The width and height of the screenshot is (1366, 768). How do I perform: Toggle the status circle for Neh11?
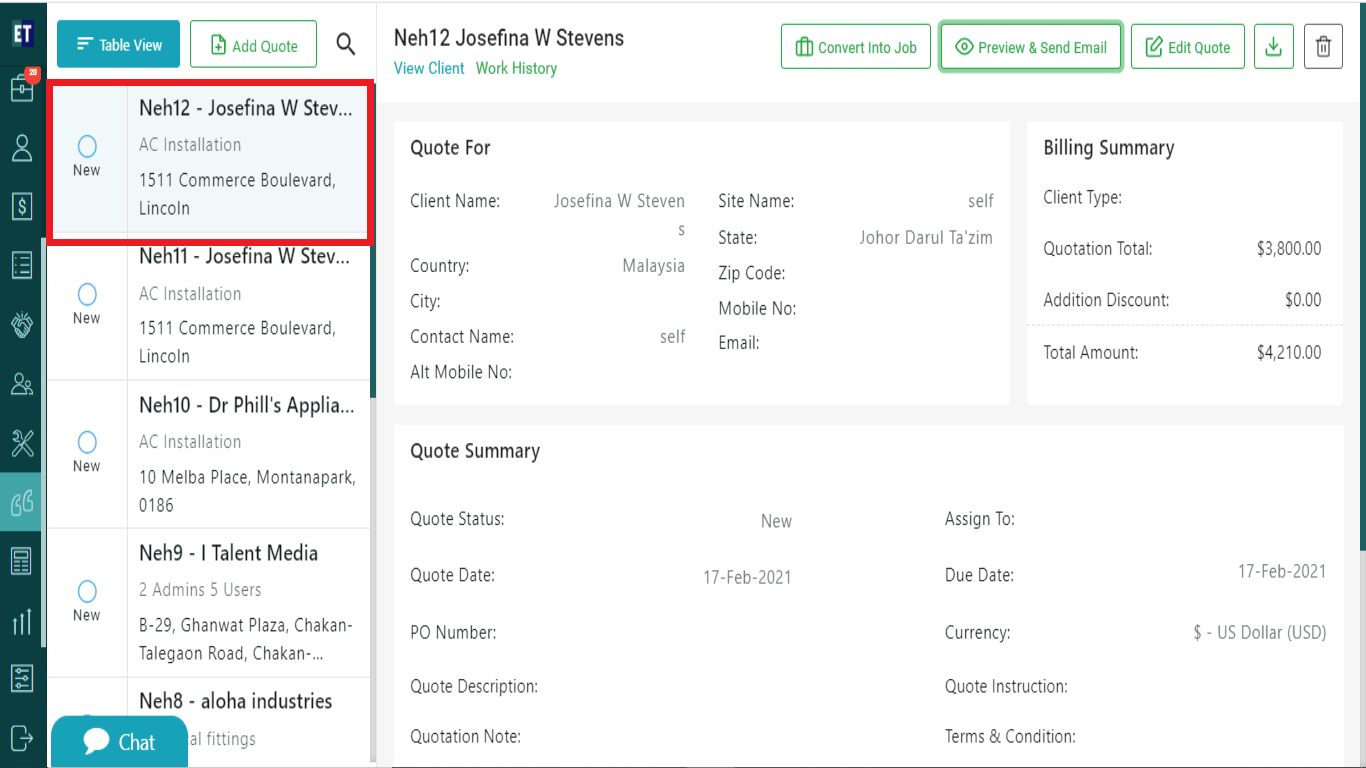87,295
